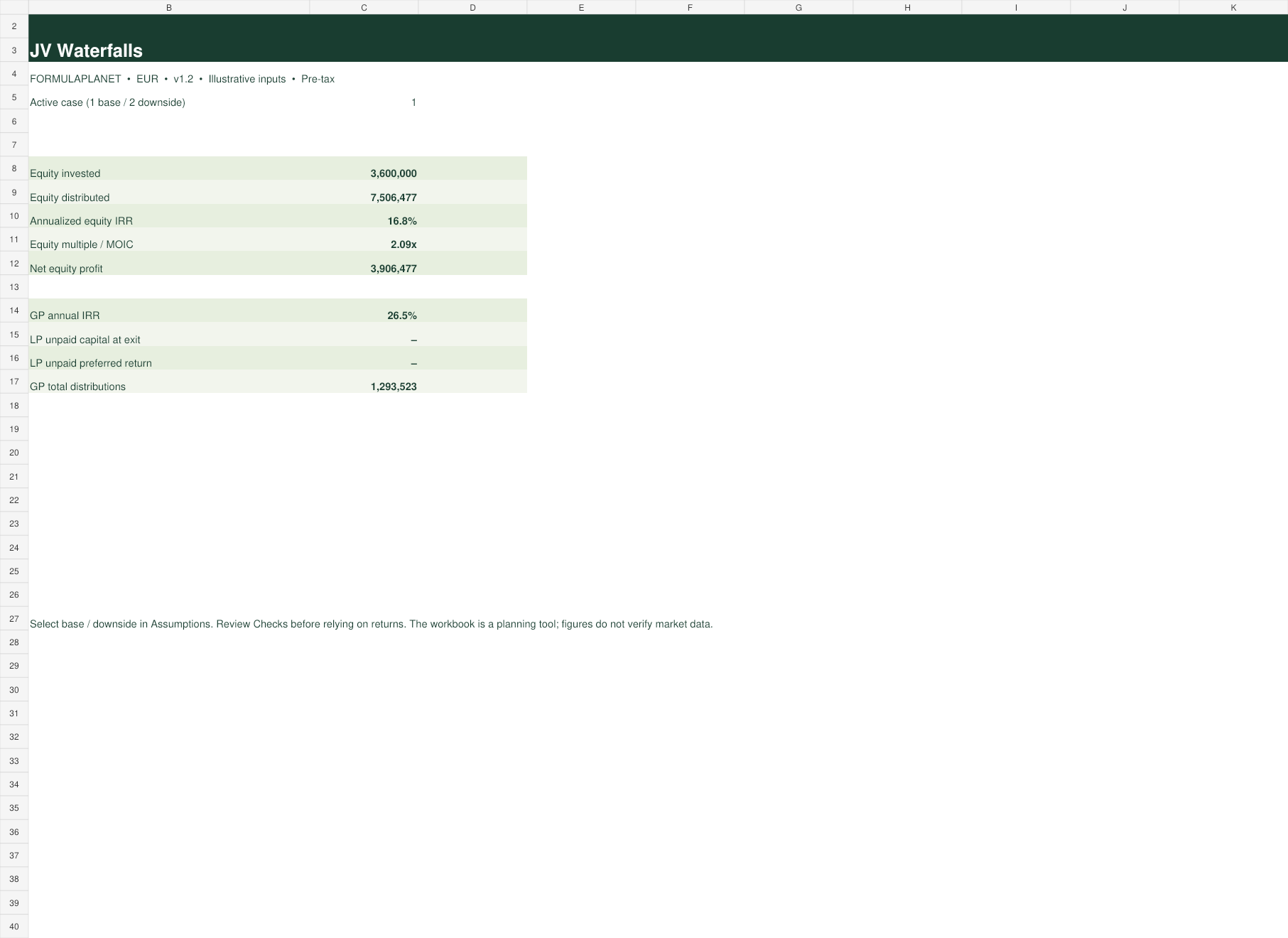Image resolution: width=1288 pixels, height=938 pixels.
Task: Select column B header
Action: [x=169, y=7]
